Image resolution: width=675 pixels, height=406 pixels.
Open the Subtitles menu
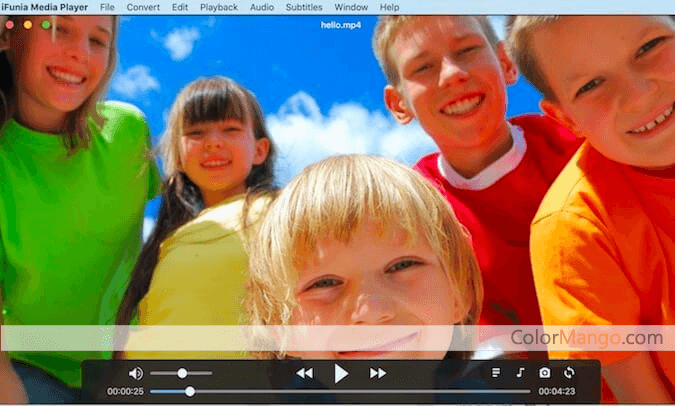click(x=304, y=7)
